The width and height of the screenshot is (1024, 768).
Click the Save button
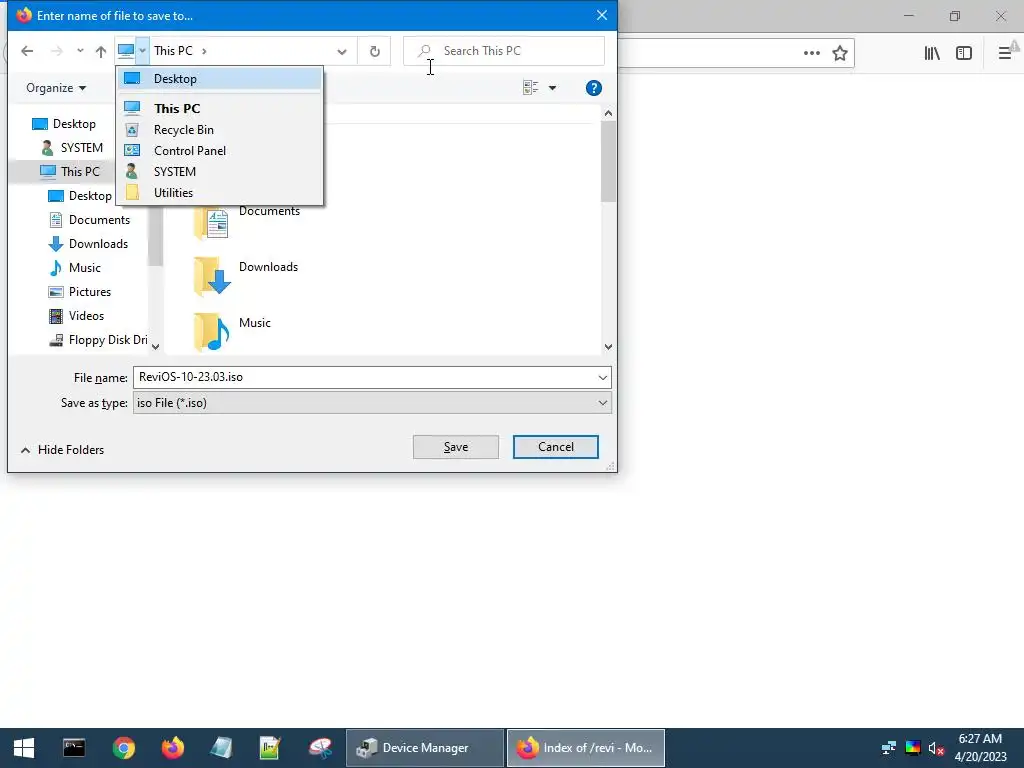[x=456, y=447]
